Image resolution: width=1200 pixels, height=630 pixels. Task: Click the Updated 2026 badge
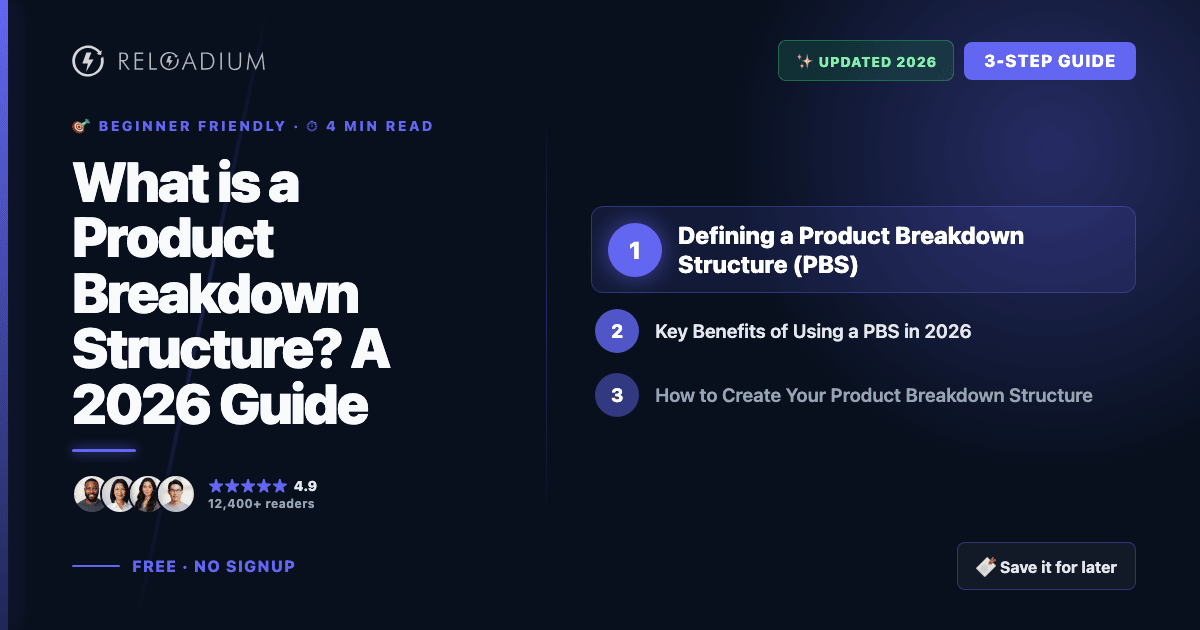[x=866, y=61]
